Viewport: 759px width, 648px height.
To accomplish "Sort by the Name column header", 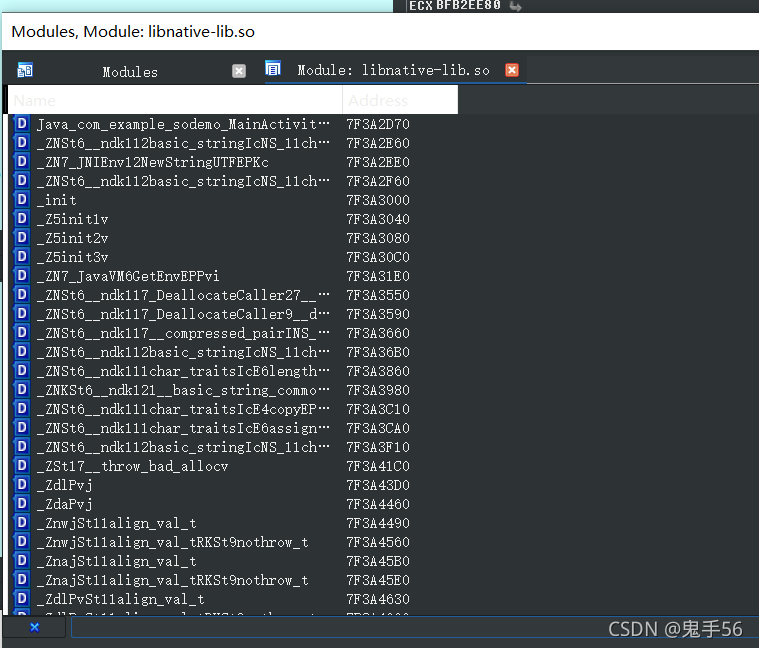I will pos(175,100).
